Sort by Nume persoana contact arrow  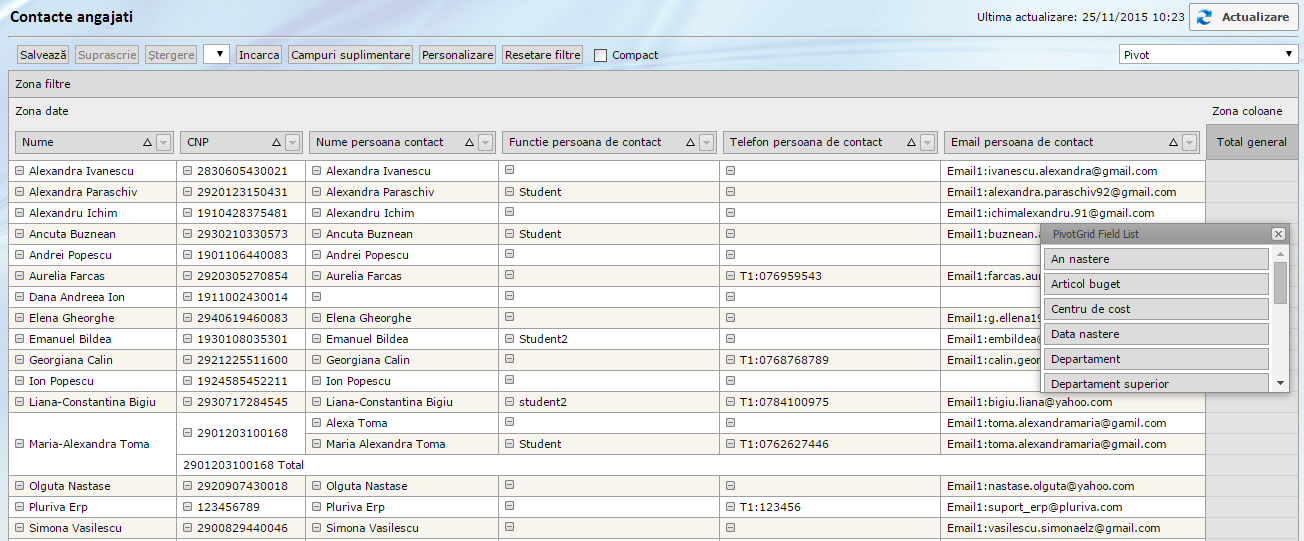(469, 143)
